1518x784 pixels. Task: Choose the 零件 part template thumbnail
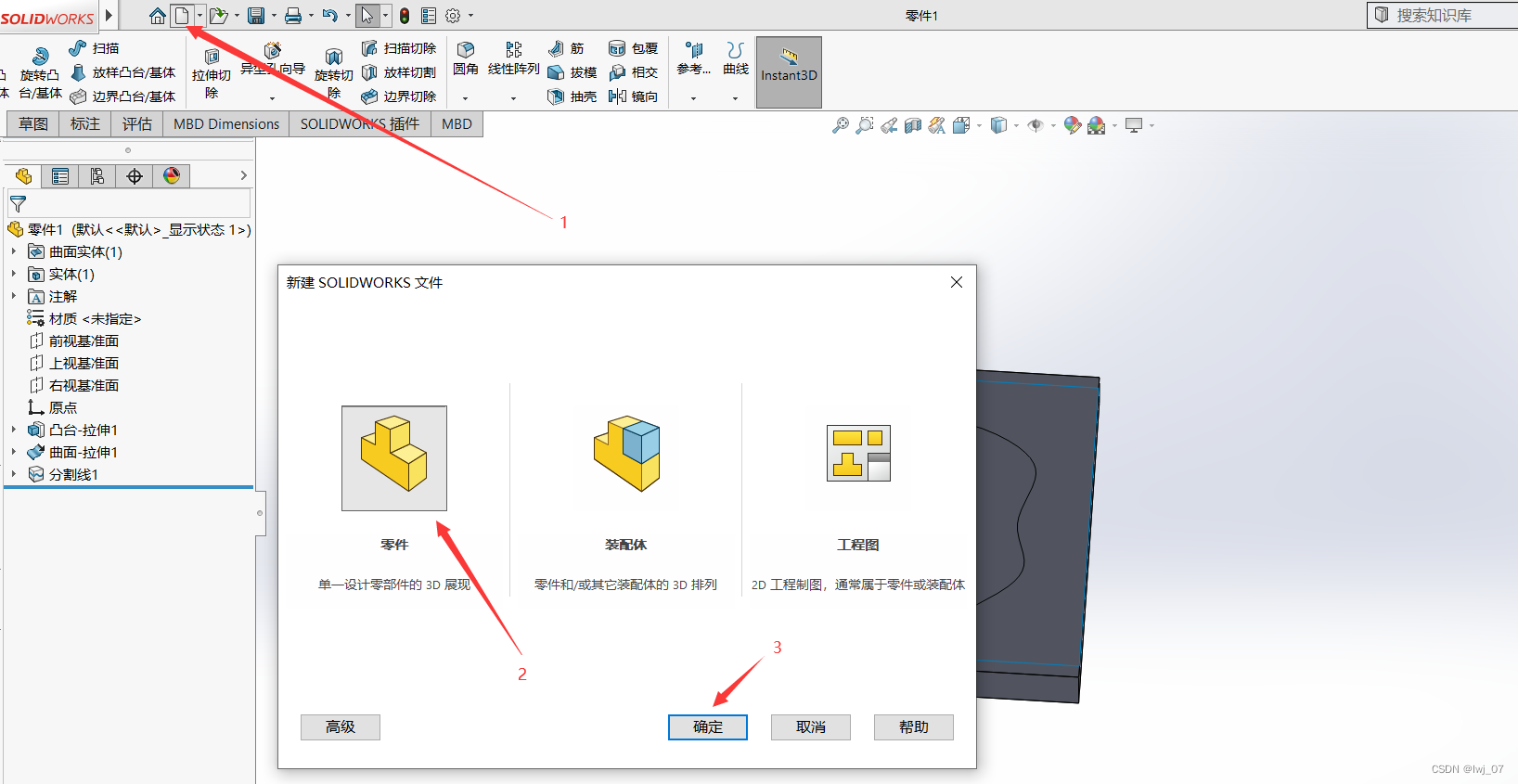pyautogui.click(x=394, y=458)
